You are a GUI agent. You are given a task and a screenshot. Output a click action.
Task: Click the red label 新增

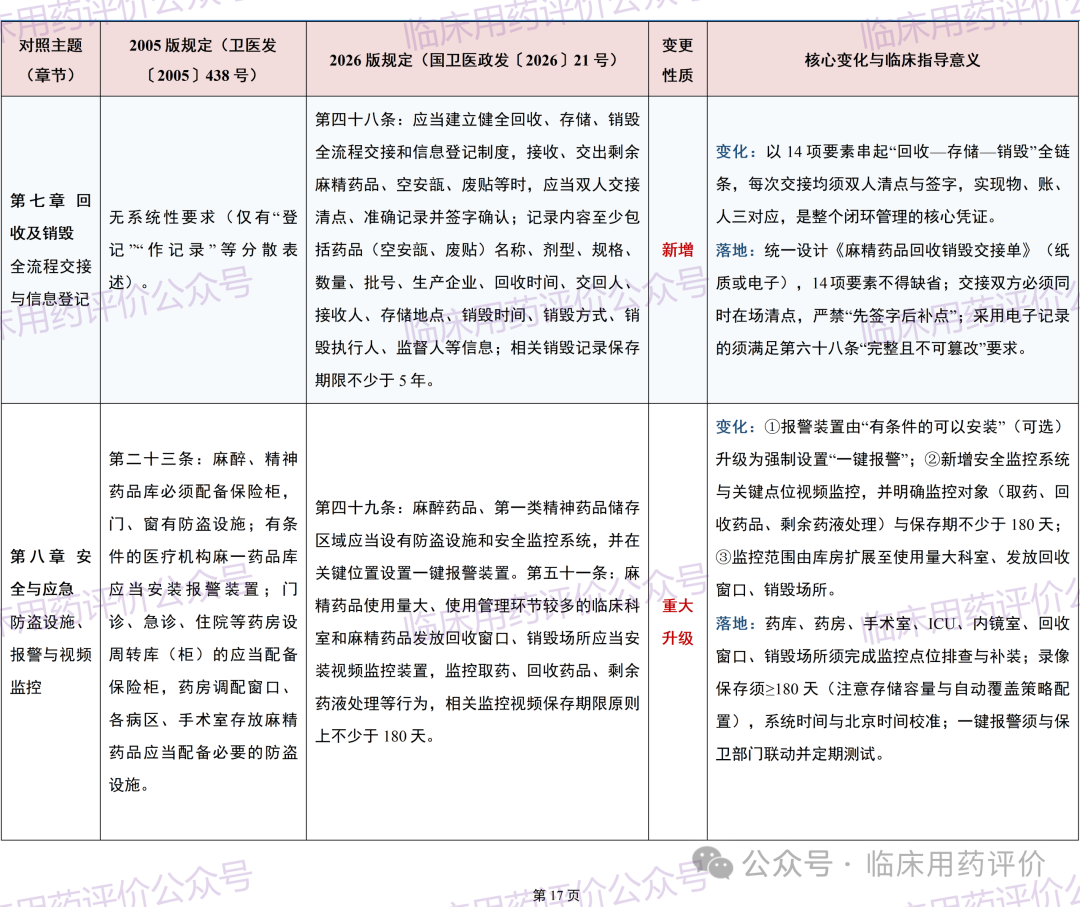click(678, 249)
